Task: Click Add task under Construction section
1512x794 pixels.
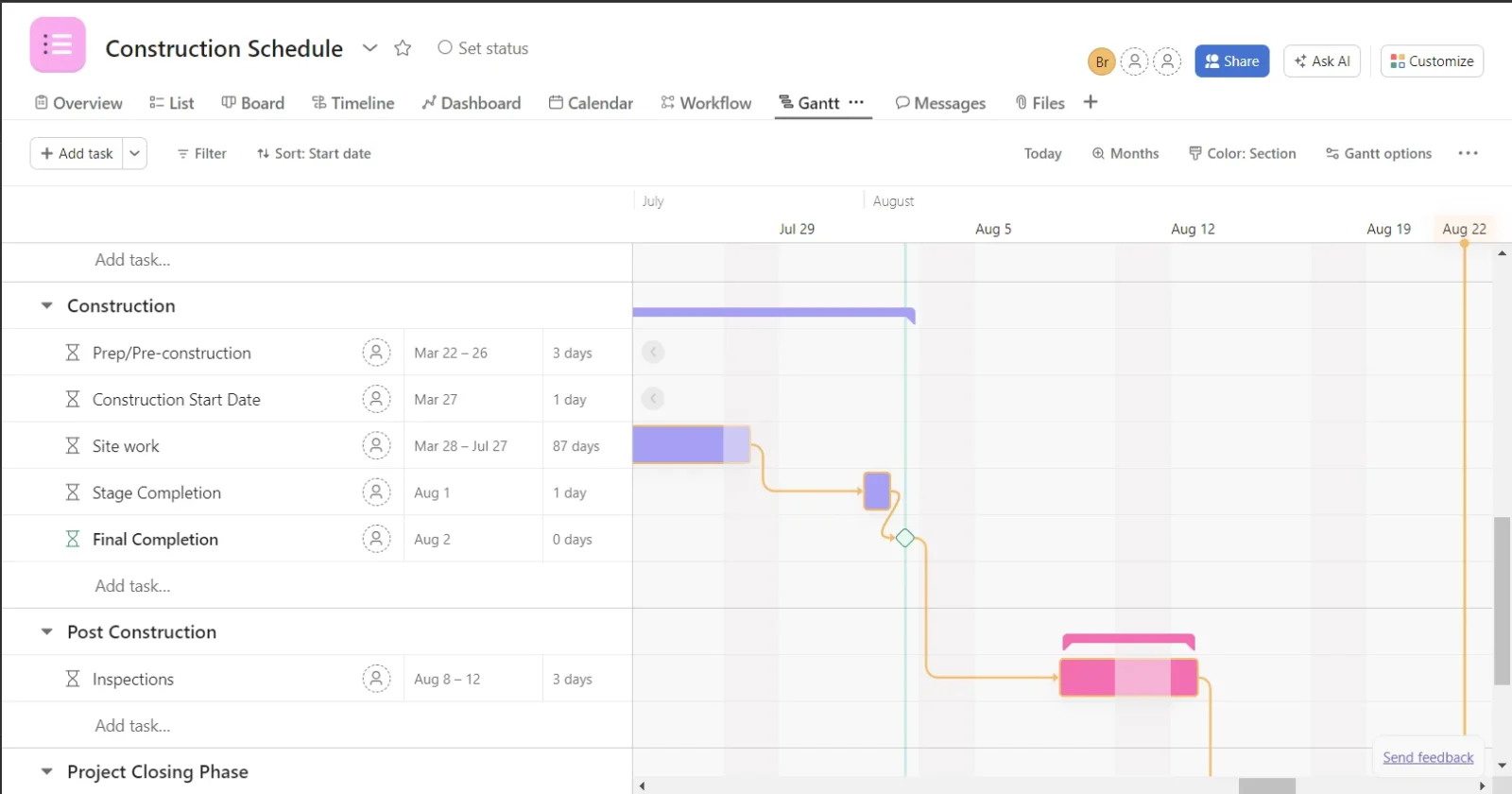Action: tap(132, 586)
